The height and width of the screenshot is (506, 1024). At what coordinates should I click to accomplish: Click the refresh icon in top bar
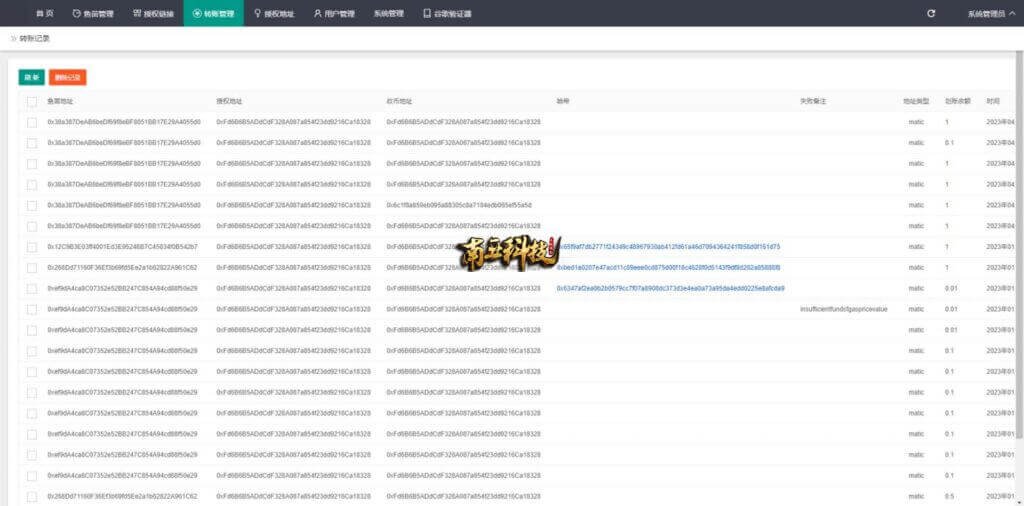[931, 14]
